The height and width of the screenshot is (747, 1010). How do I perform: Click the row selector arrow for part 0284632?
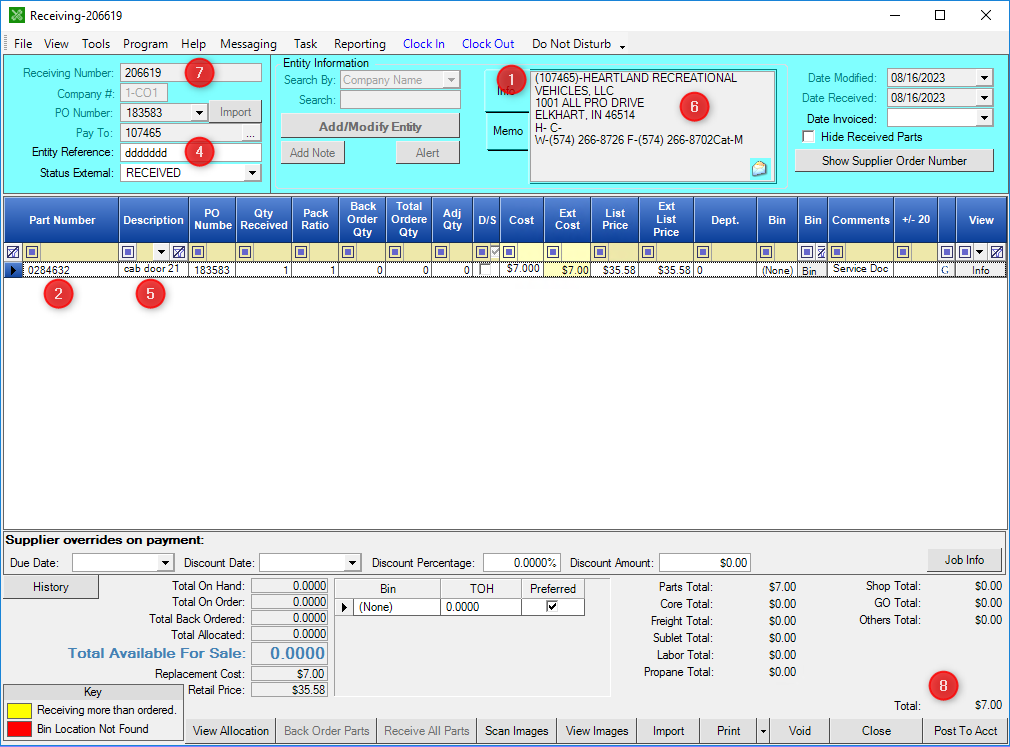(x=13, y=270)
